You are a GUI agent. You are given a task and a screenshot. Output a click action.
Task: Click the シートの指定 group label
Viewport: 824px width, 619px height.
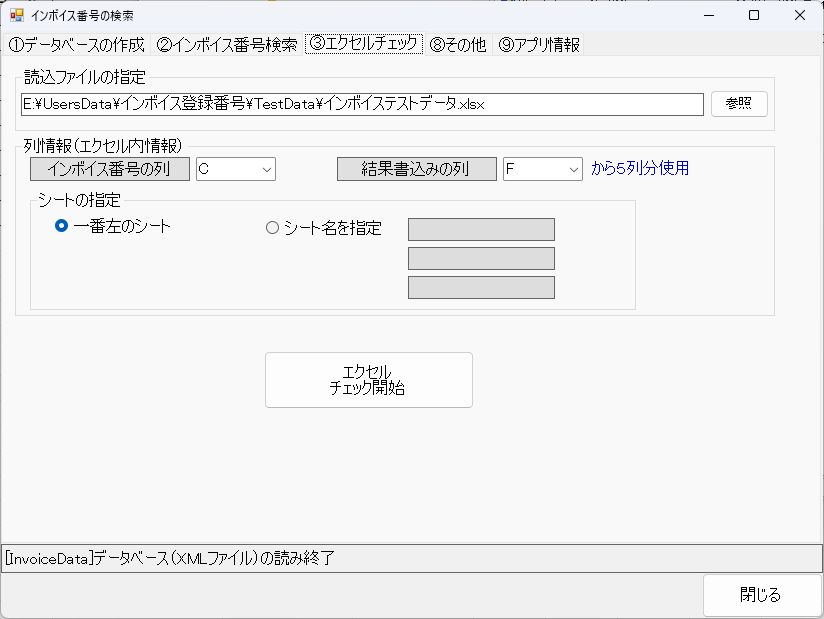pyautogui.click(x=79, y=200)
